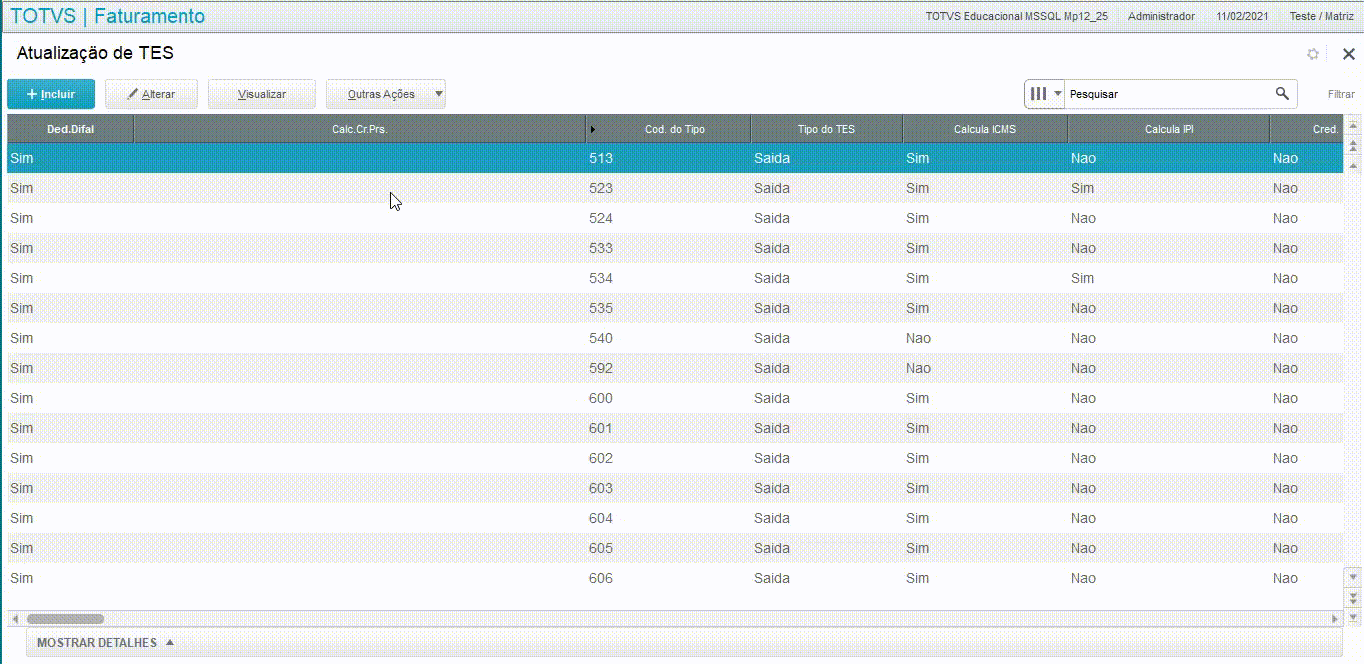Click sort triangle in Cod. do Tipo header
Viewport: 1364px width, 664px height.
pos(593,129)
